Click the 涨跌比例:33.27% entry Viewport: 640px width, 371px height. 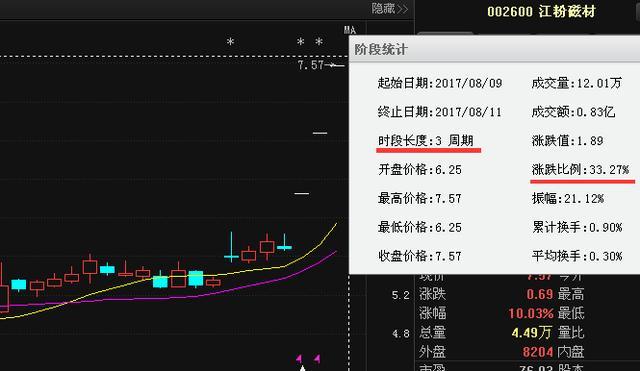[580, 169]
